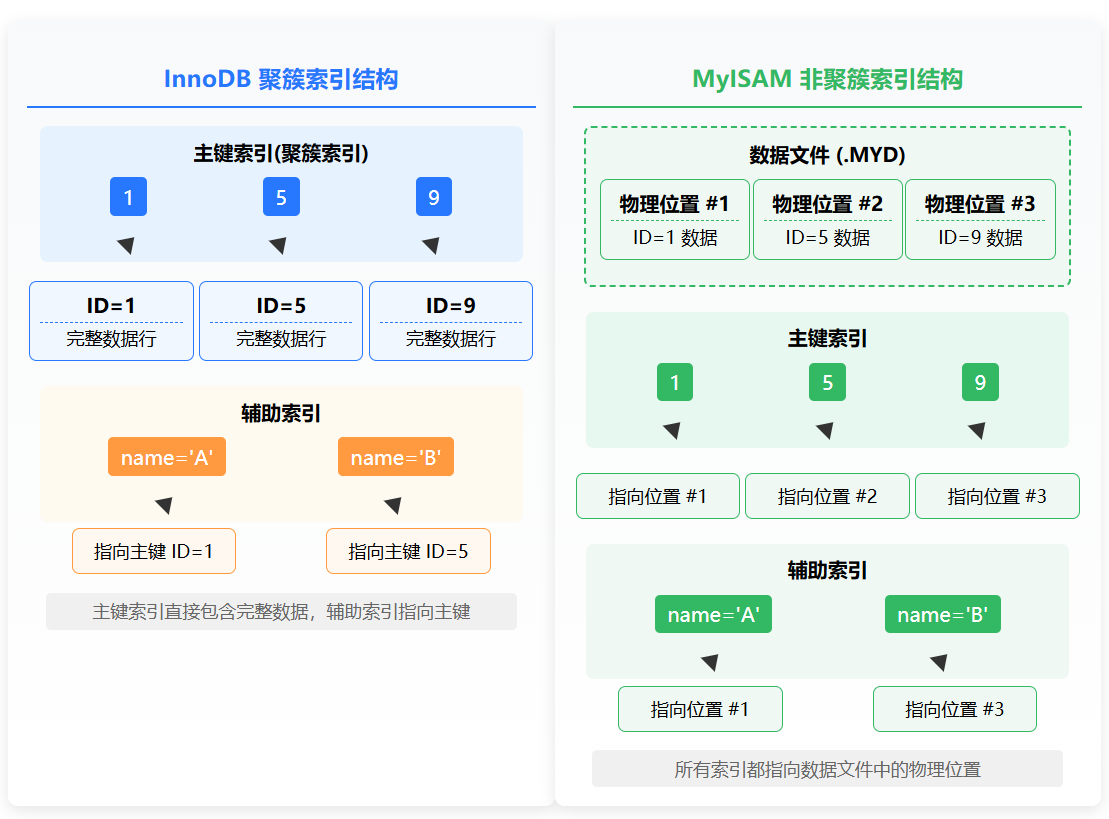Click the green name='A' node
Image resolution: width=1109 pixels, height=819 pixels.
713,614
